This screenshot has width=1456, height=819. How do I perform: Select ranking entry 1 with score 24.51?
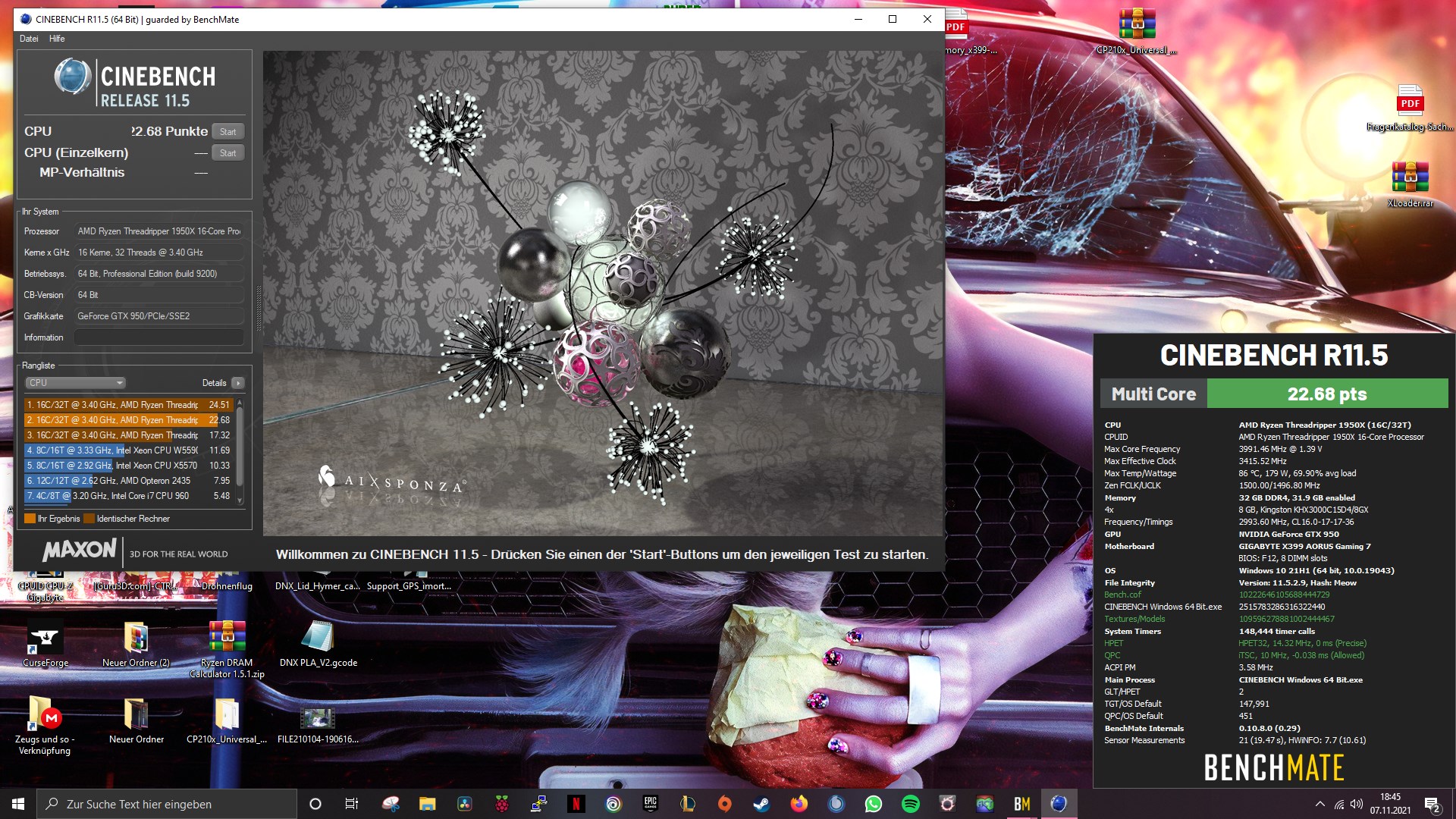click(x=129, y=405)
